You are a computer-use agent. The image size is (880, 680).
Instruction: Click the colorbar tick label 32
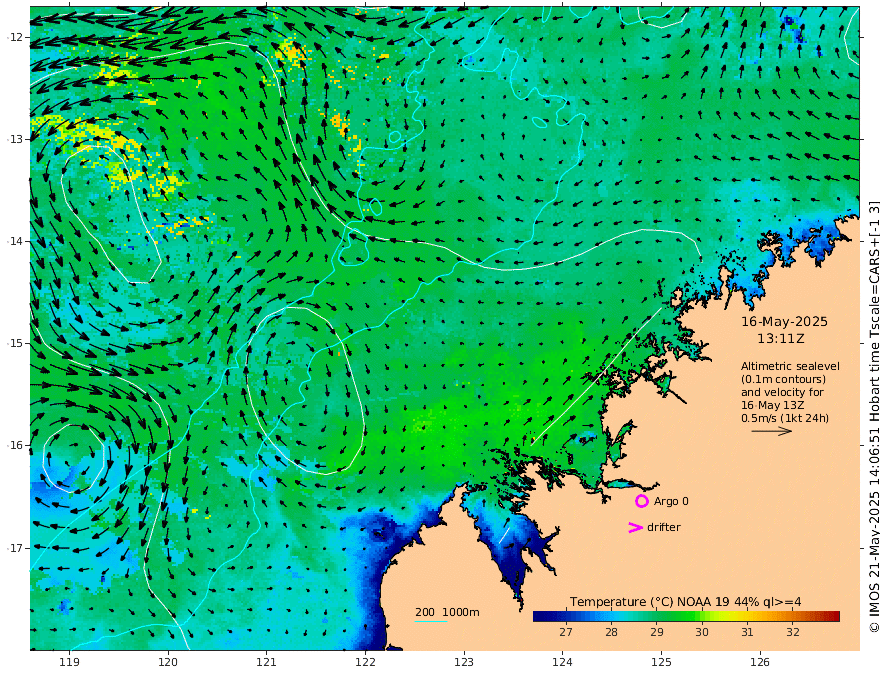click(x=792, y=632)
